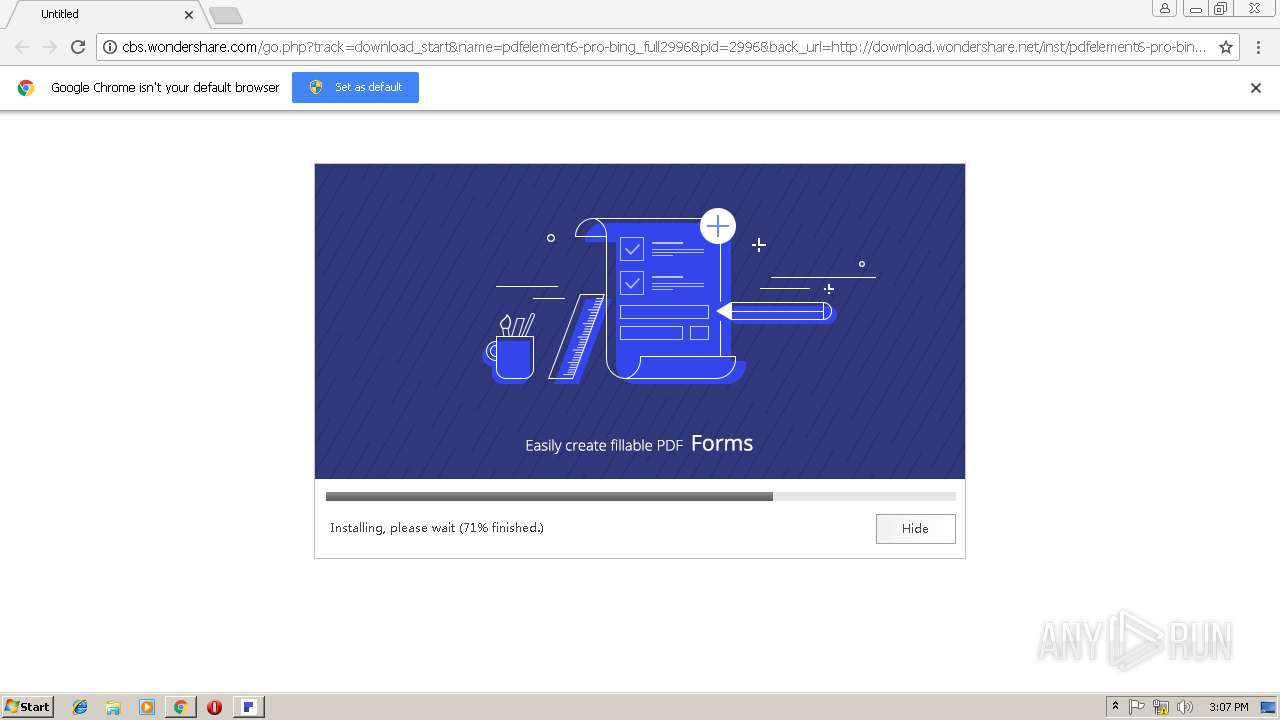
Task: Open Chrome user profile icon
Action: click(1164, 9)
